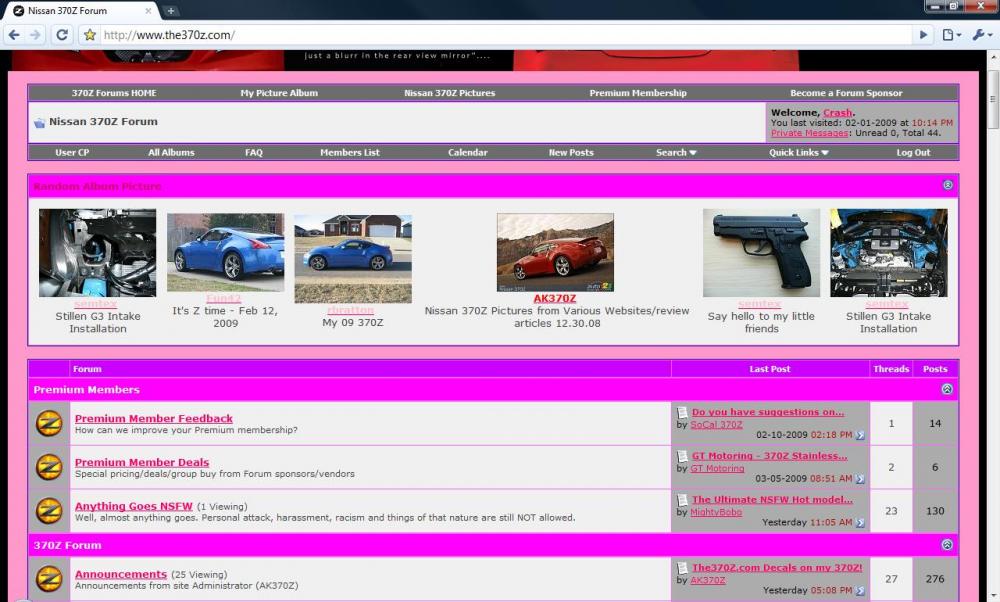Click the Nissan 370Z Forum breadcrumb title
The height and width of the screenshot is (602, 1000).
[103, 121]
